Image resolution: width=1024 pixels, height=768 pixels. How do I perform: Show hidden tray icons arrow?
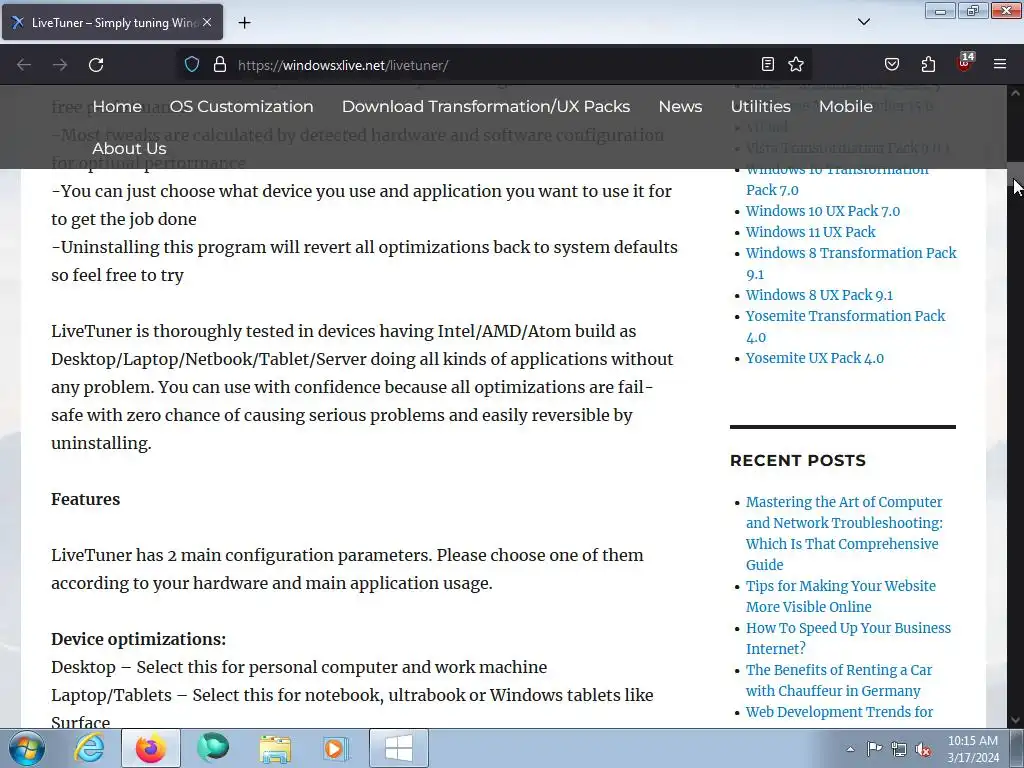pyautogui.click(x=850, y=749)
